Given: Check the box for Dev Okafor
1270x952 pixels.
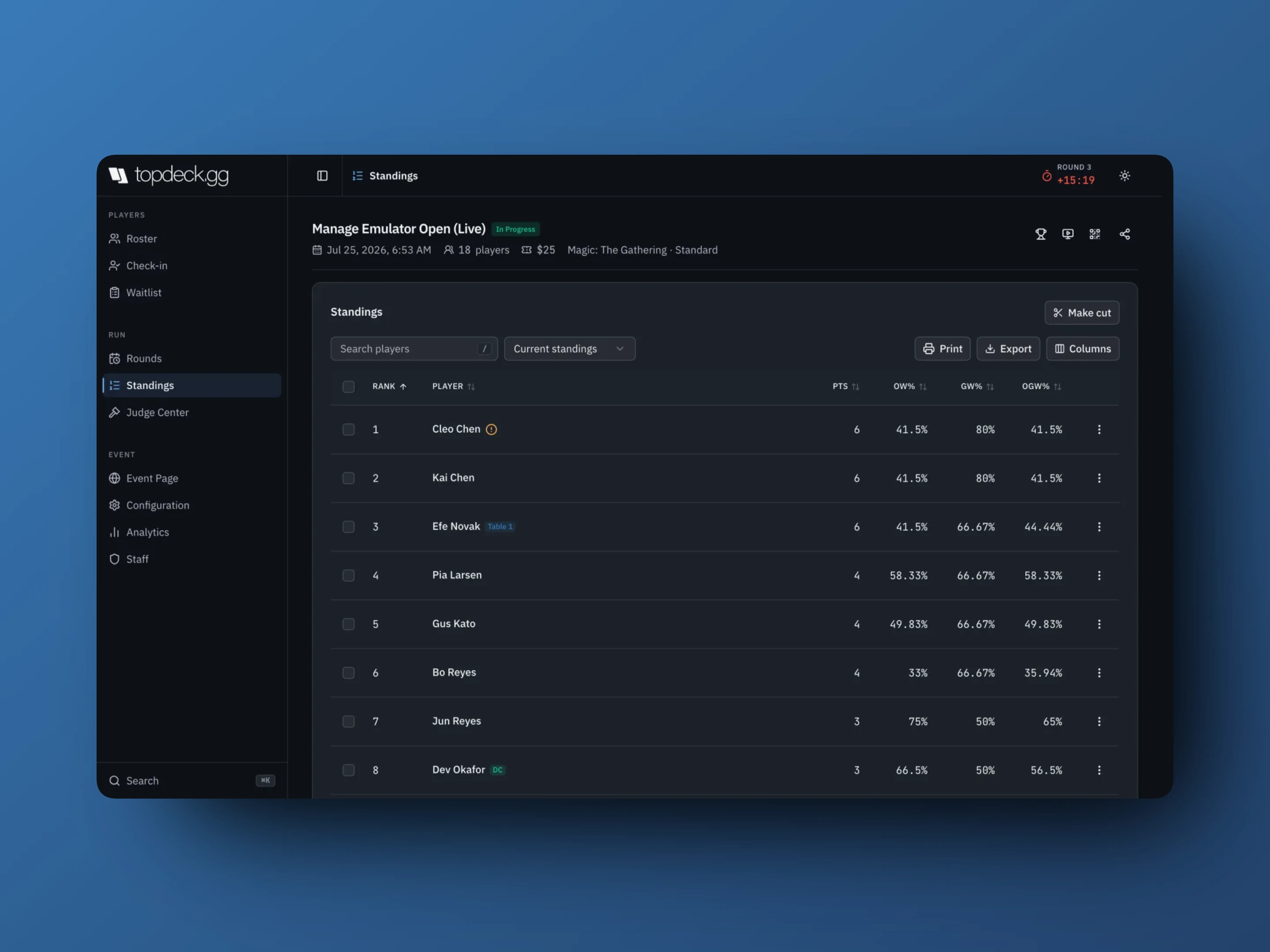Looking at the screenshot, I should click(348, 770).
